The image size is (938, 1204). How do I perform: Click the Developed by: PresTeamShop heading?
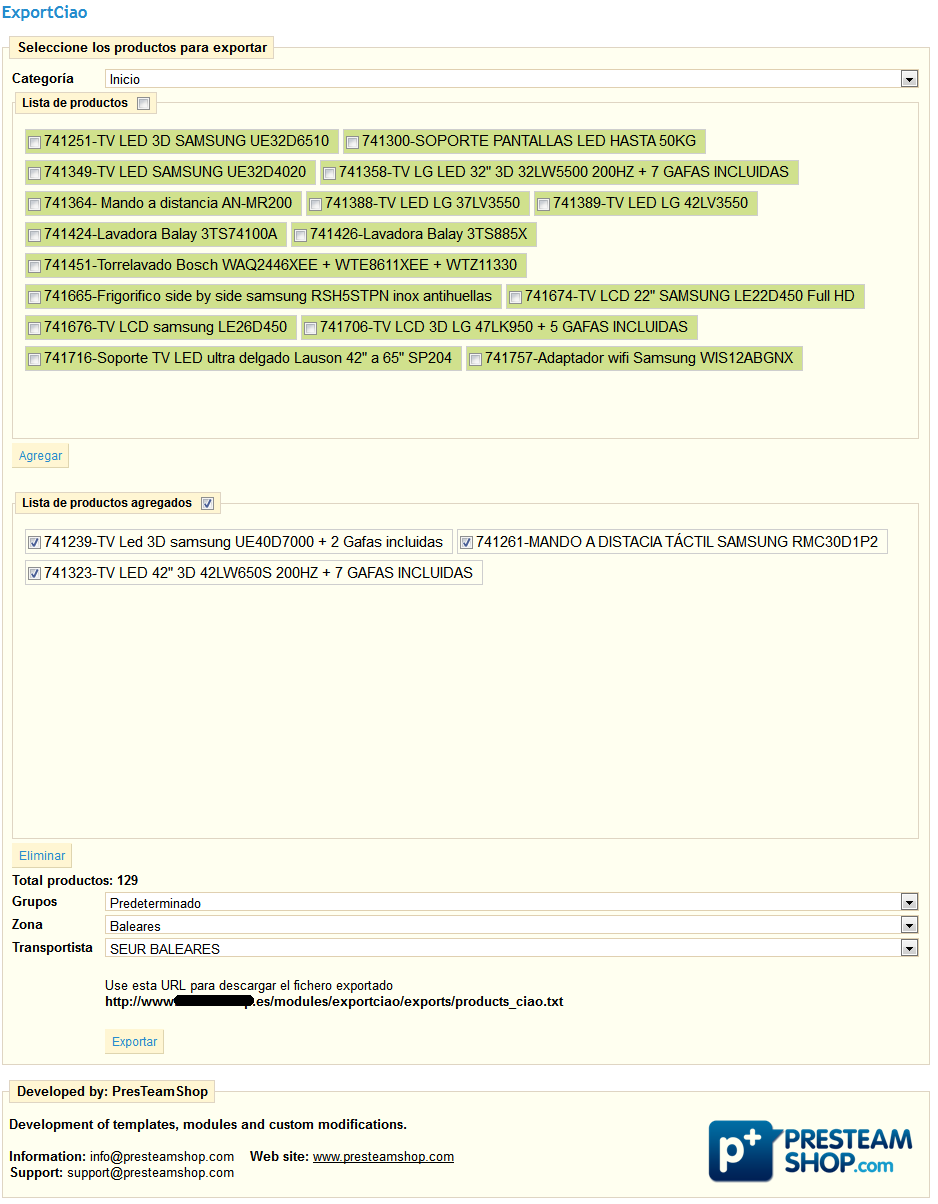[x=112, y=1091]
